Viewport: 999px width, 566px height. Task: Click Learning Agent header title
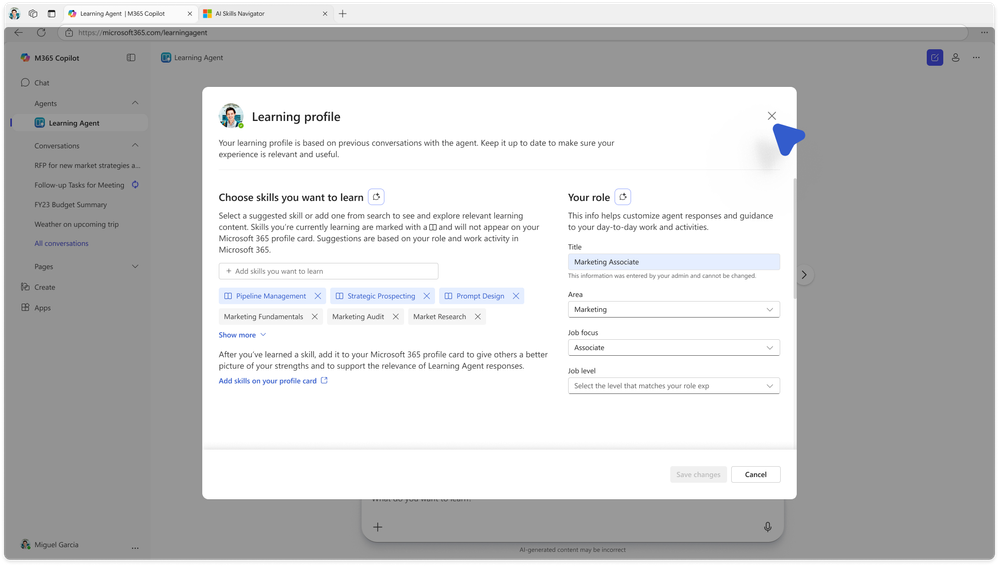click(x=199, y=58)
